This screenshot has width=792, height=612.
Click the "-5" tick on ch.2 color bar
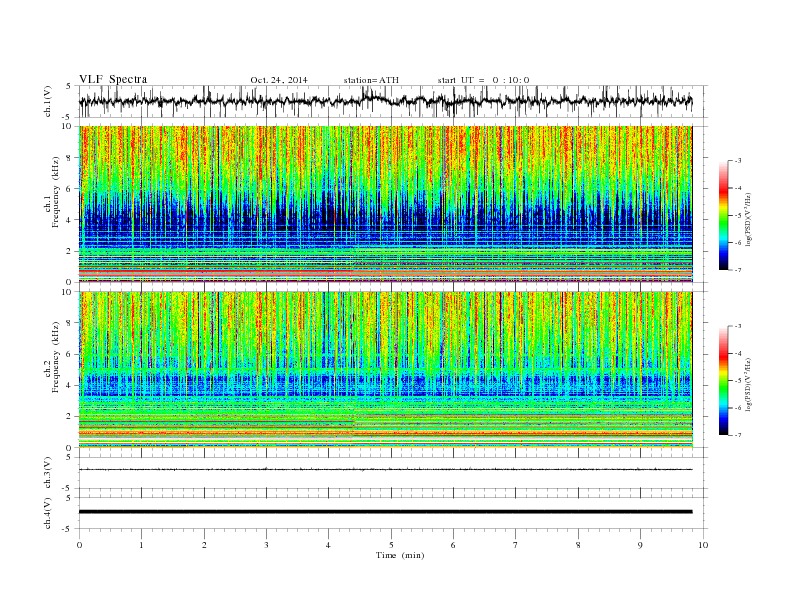[x=737, y=381]
